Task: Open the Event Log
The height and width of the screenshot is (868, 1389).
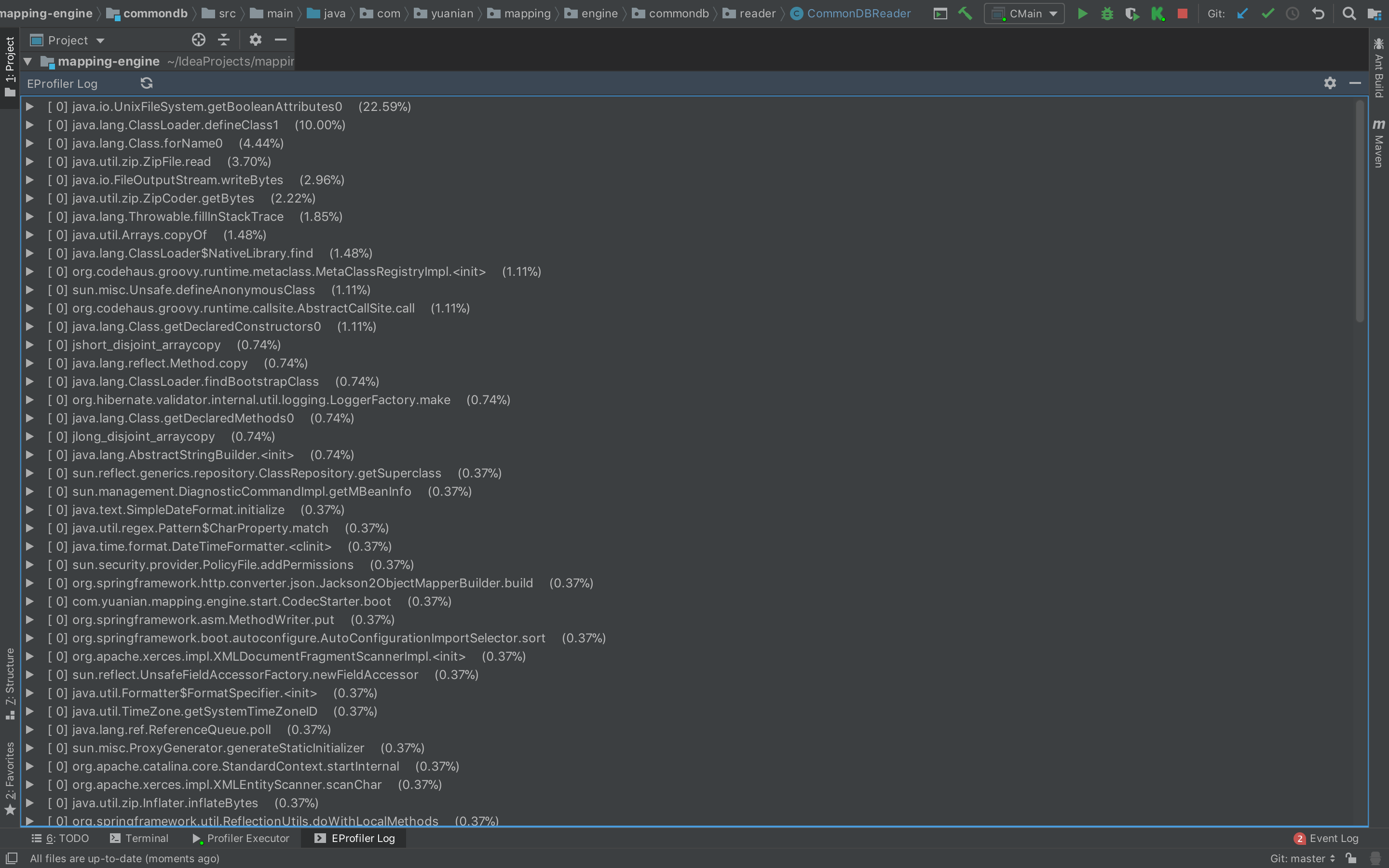Action: (1326, 838)
